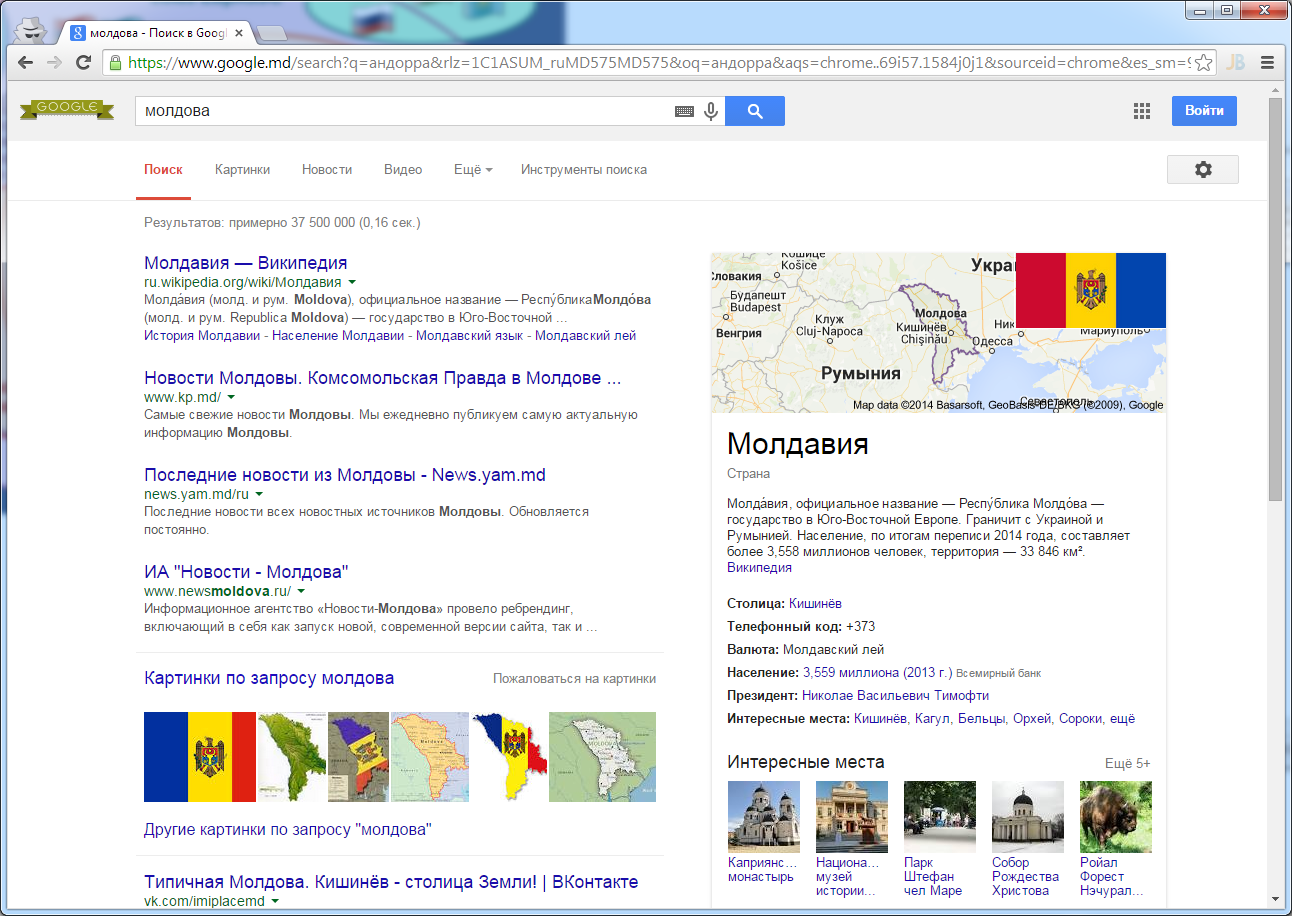The image size is (1292, 916).
Task: Open the Chrome menu button
Action: point(1267,62)
